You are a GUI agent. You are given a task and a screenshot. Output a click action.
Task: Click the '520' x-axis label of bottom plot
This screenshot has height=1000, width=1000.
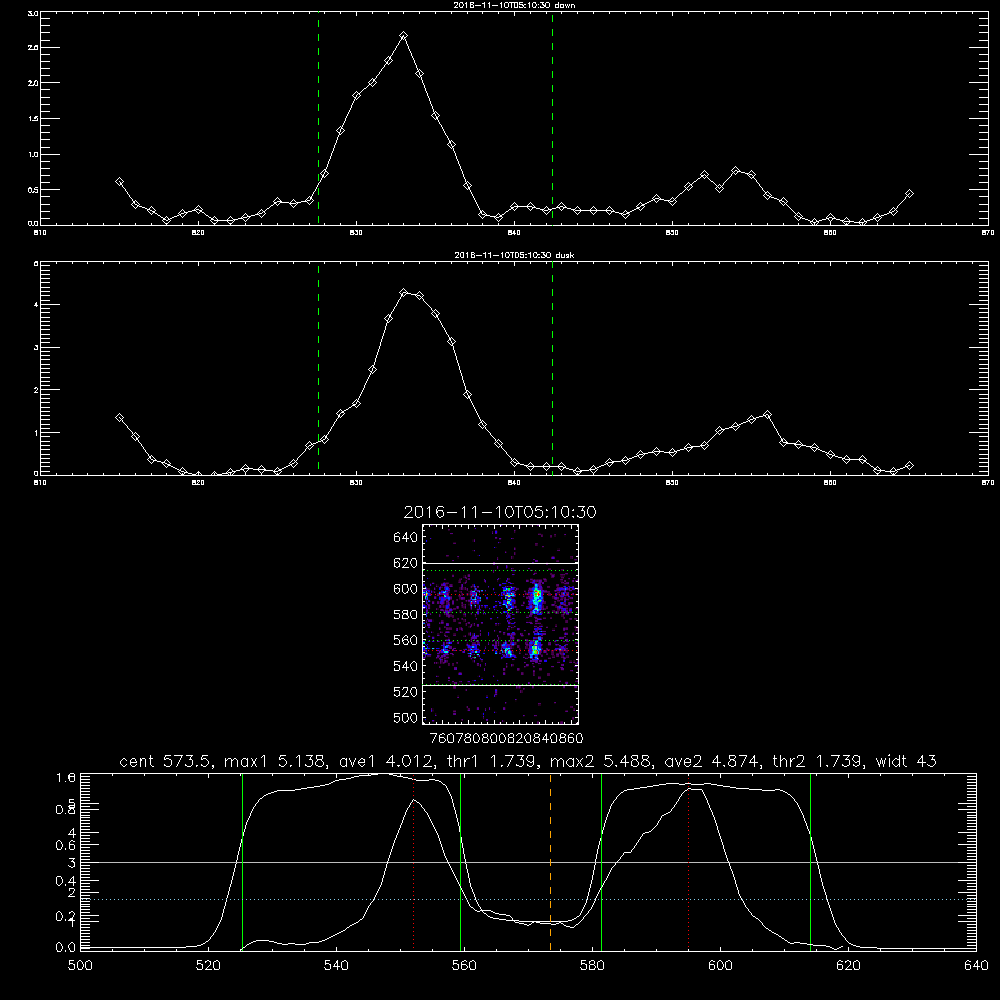208,966
